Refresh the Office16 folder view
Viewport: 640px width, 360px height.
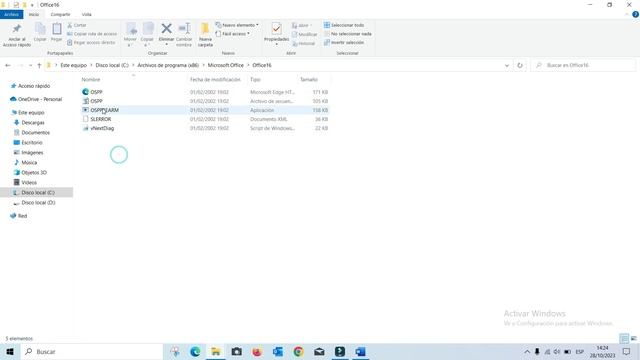point(520,65)
